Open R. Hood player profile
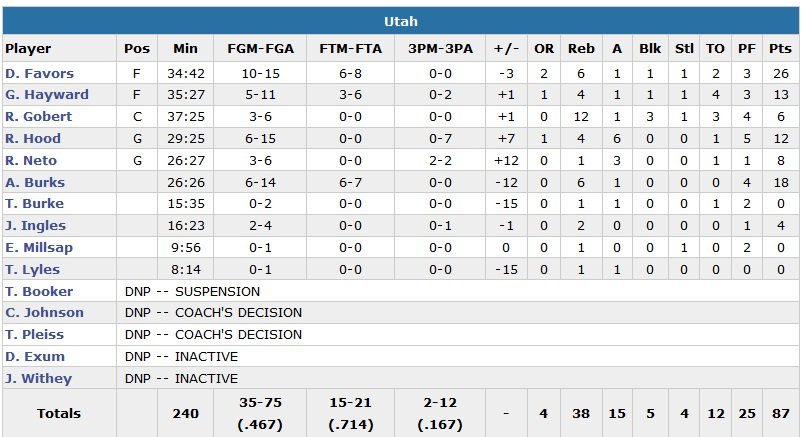This screenshot has height=437, width=802. (33, 139)
